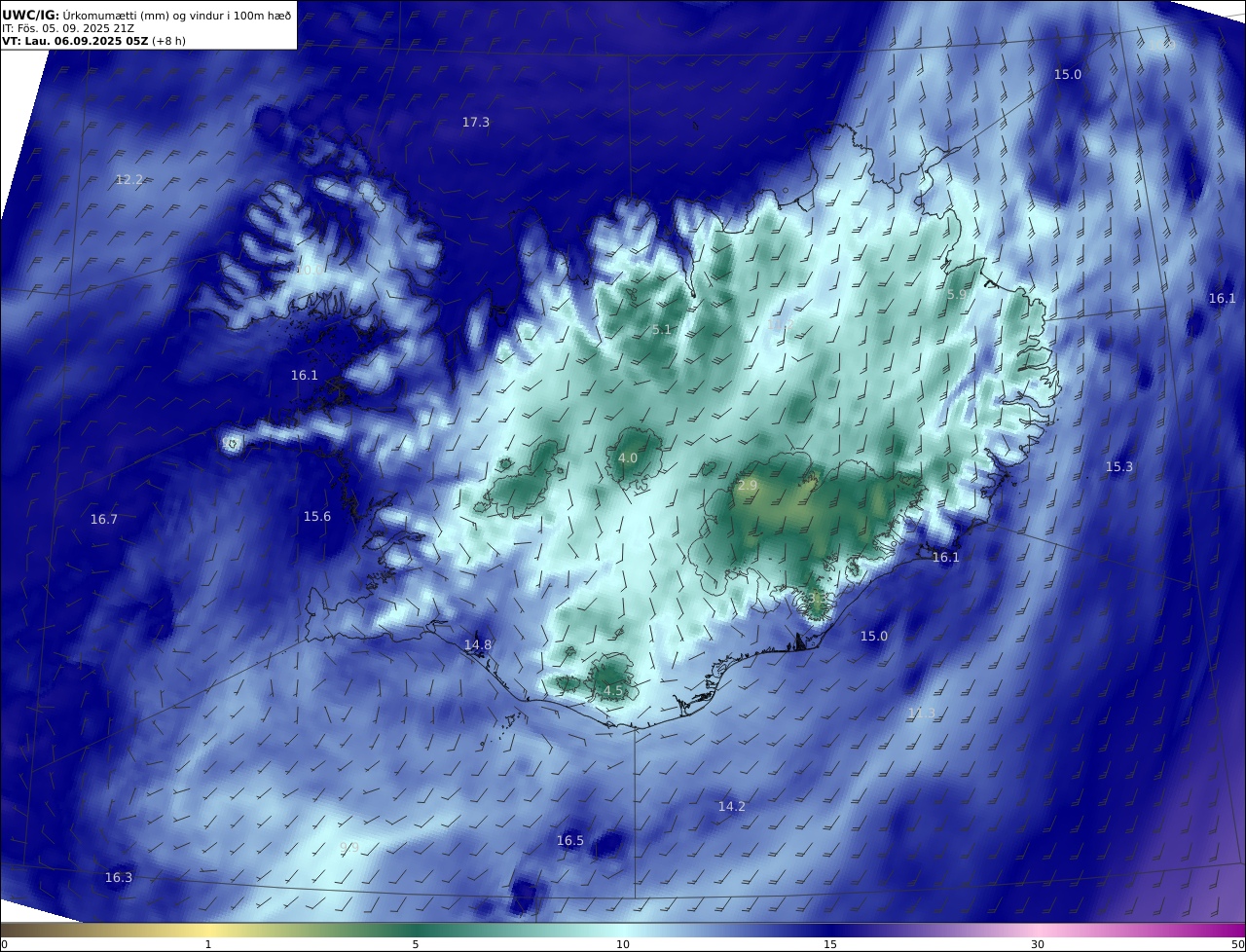This screenshot has height=952, width=1246.
Task: Click the 15.6 value in Faxaflói bay
Action: coord(317,516)
